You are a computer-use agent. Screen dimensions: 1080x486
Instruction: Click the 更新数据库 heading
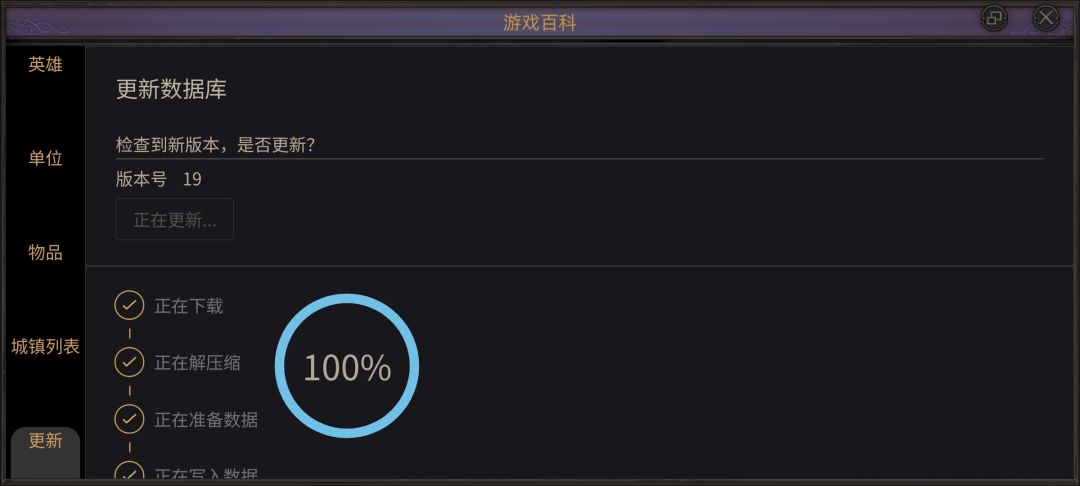[171, 89]
